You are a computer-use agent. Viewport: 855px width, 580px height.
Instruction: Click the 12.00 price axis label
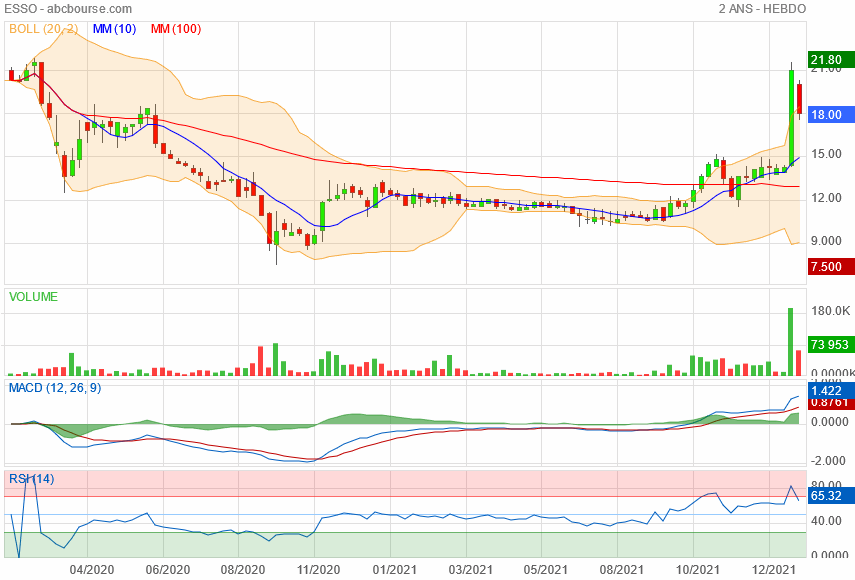(826, 198)
